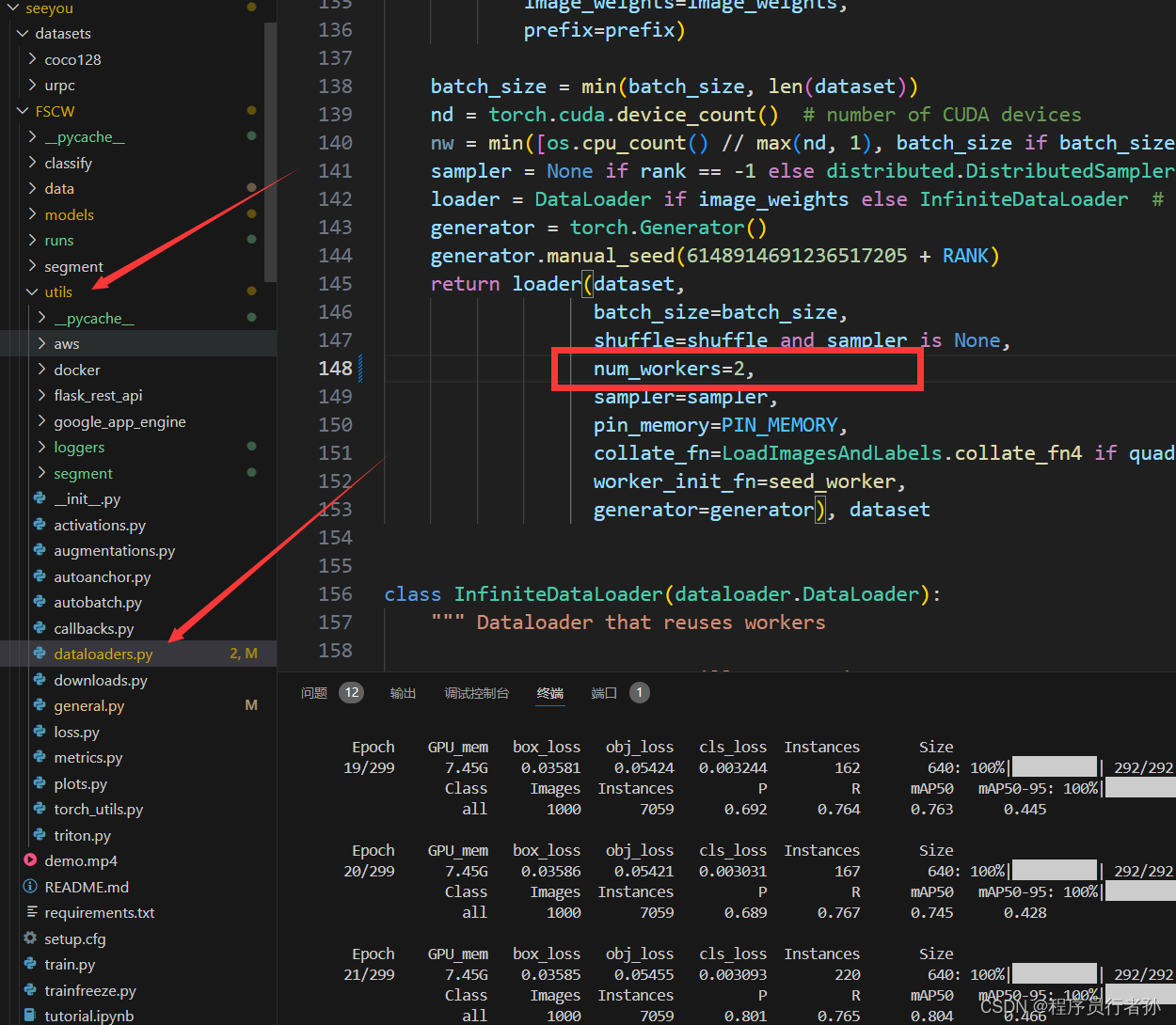Image resolution: width=1176 pixels, height=1025 pixels.
Task: Click the InfiniteDataLoader class definition name
Action: [559, 594]
